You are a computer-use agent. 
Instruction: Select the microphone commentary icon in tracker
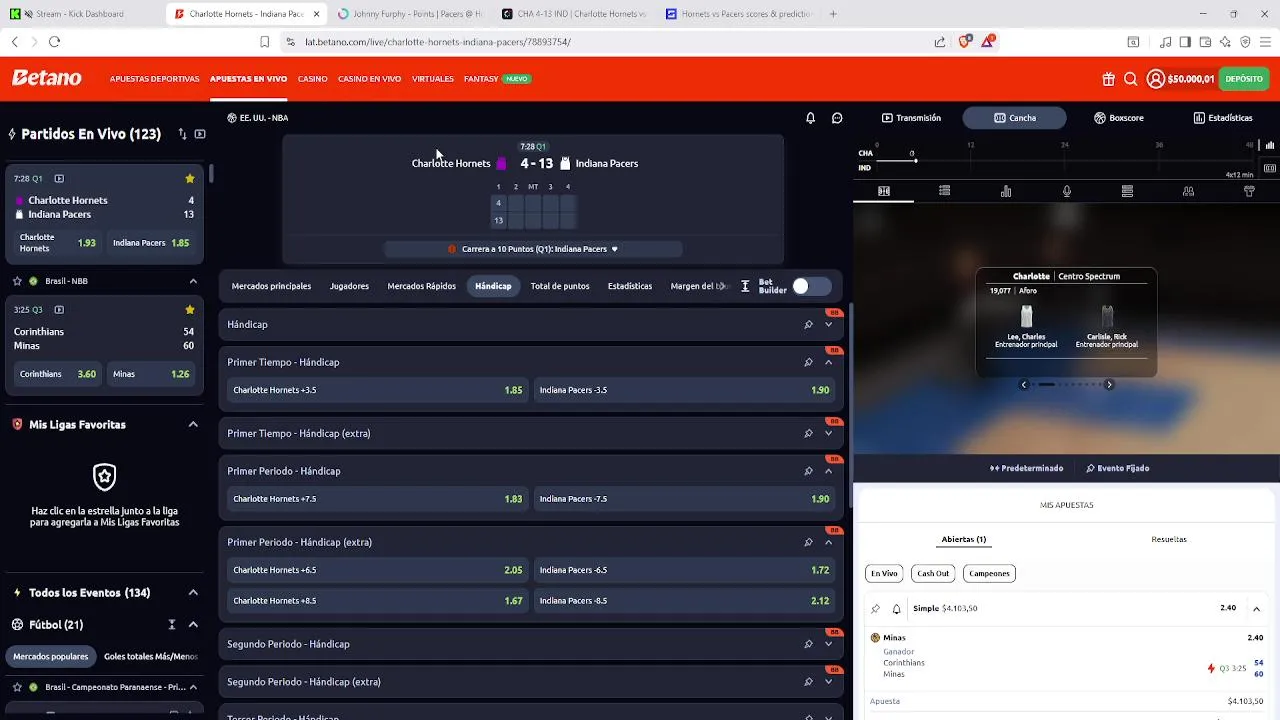tap(1067, 191)
